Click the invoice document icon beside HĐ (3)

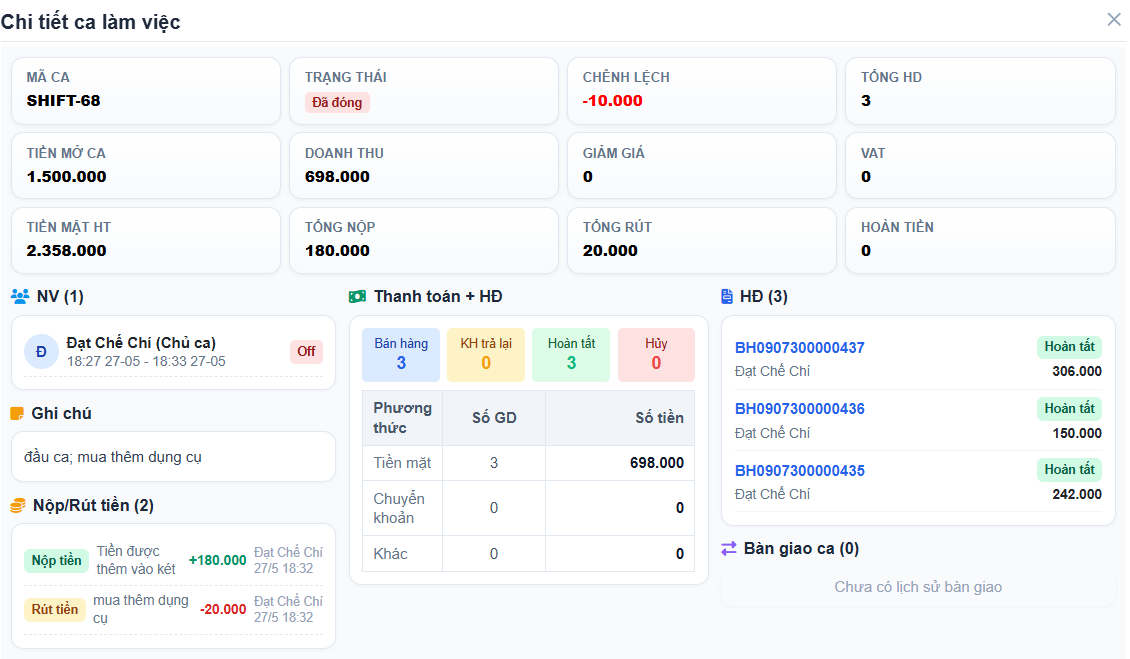(x=727, y=296)
